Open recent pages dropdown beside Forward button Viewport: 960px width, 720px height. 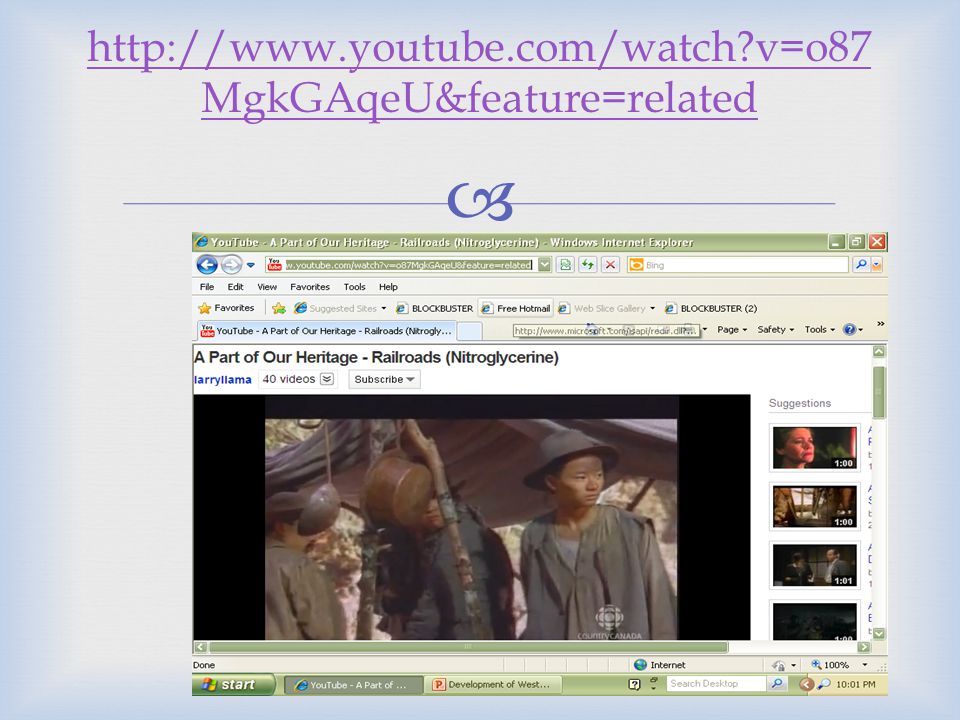[x=250, y=265]
